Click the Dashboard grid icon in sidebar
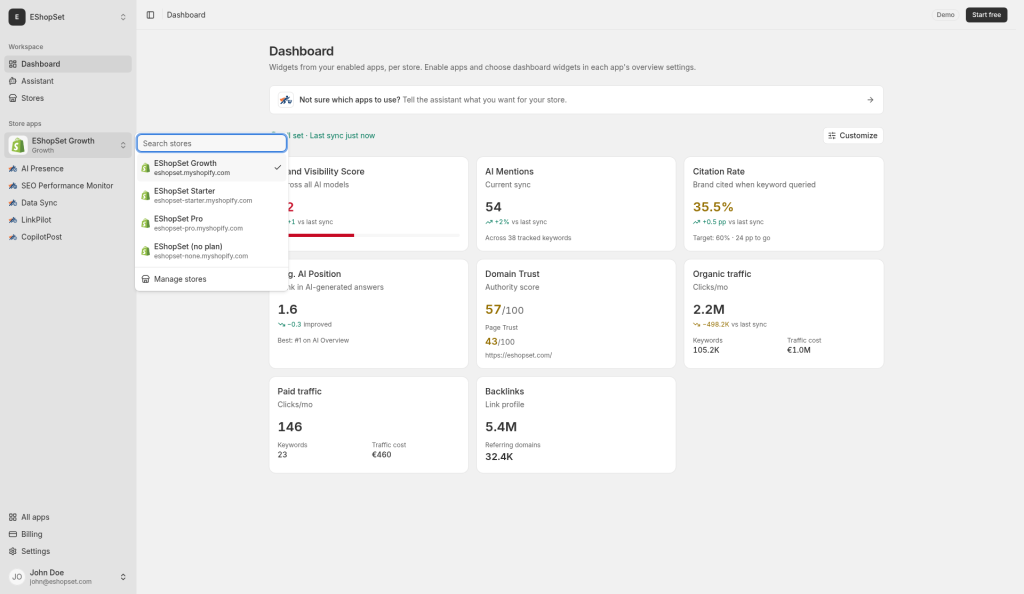This screenshot has width=1024, height=594. coord(13,64)
